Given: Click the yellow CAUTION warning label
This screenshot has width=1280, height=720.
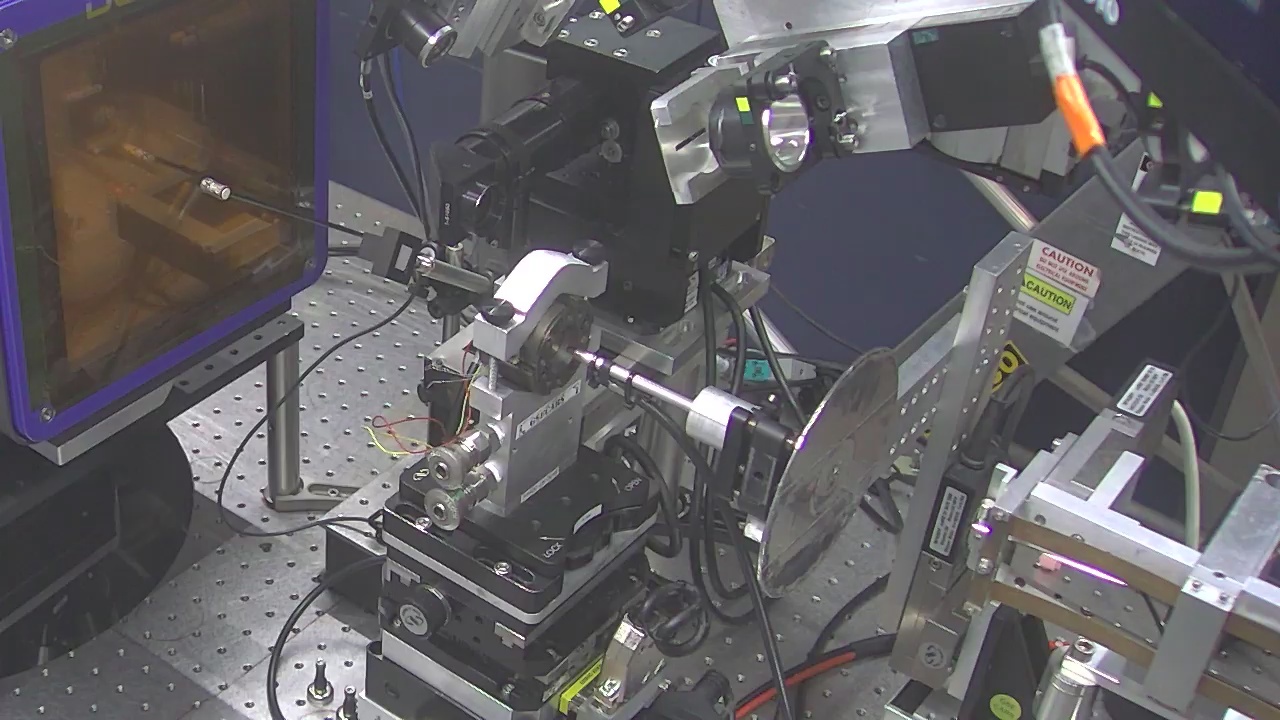Looking at the screenshot, I should coord(1048,294).
